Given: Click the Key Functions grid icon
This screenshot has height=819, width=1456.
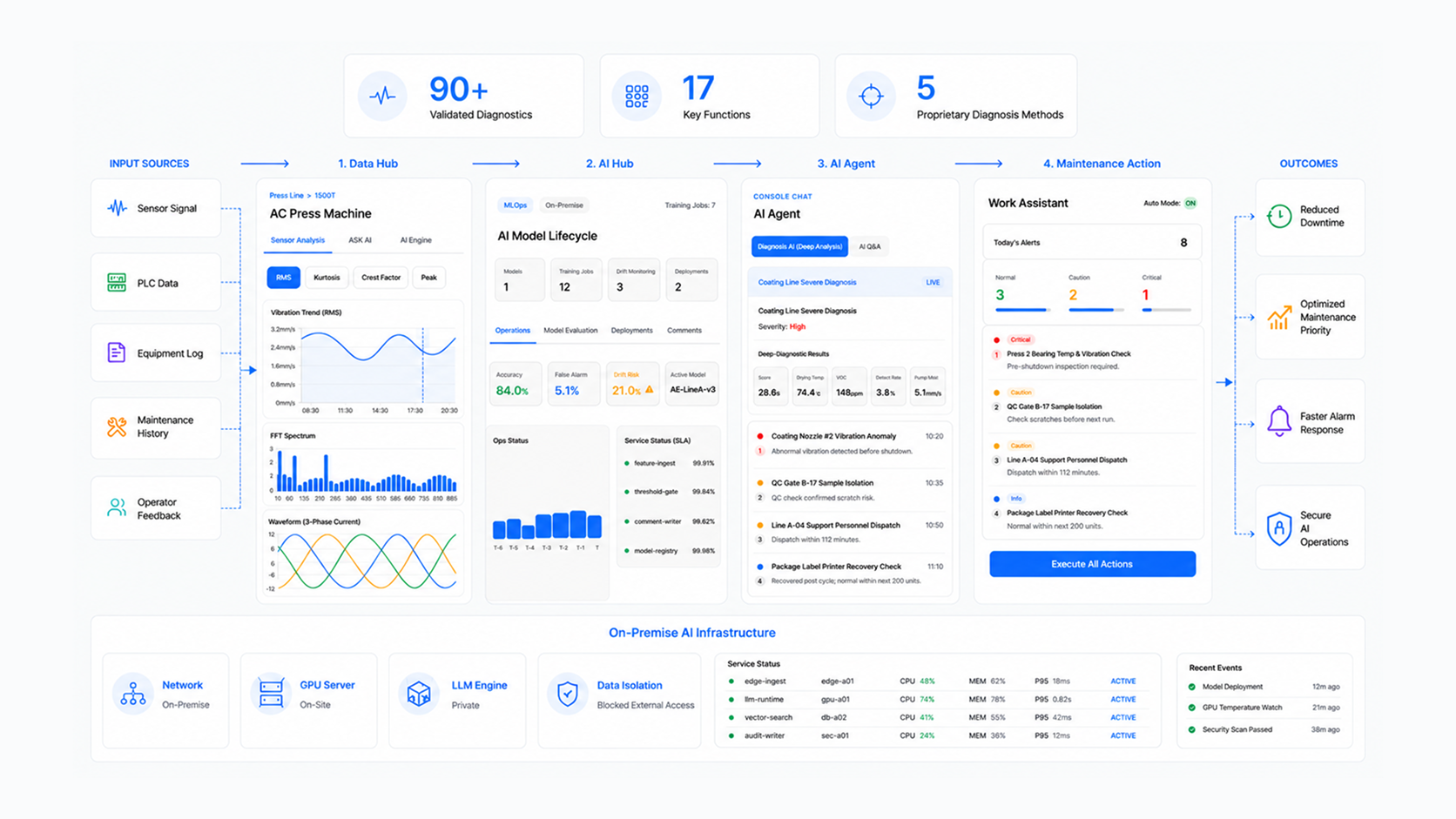Looking at the screenshot, I should [637, 96].
